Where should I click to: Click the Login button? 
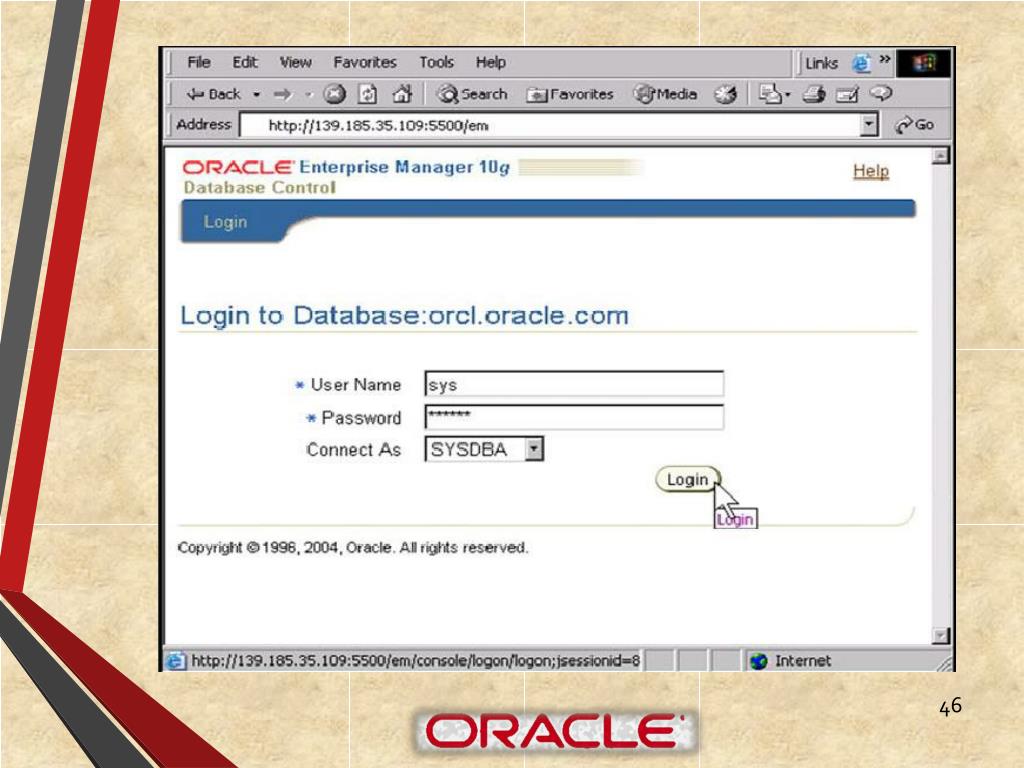(x=688, y=479)
